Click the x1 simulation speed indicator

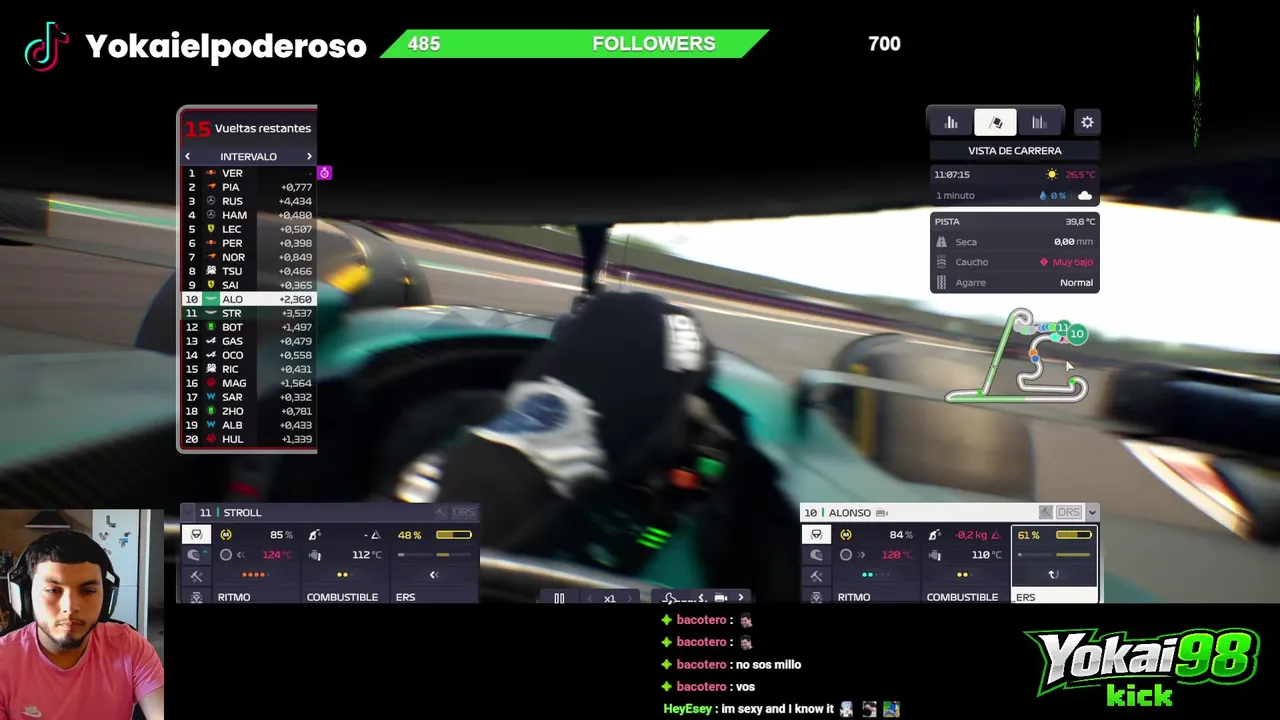pyautogui.click(x=609, y=598)
